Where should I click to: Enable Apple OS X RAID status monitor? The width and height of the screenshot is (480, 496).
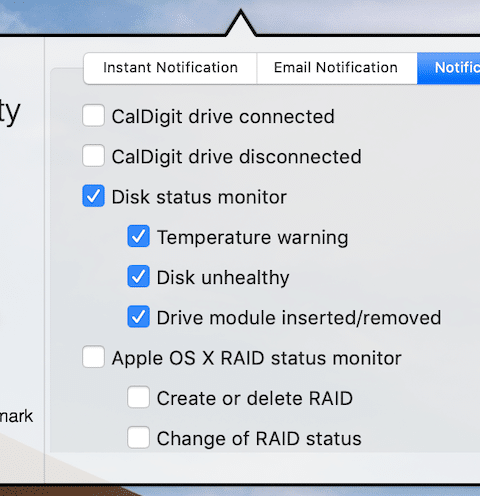(x=93, y=357)
